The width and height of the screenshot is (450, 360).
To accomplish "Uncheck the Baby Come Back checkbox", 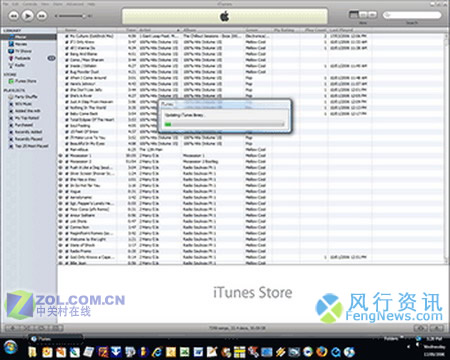I will [67, 114].
